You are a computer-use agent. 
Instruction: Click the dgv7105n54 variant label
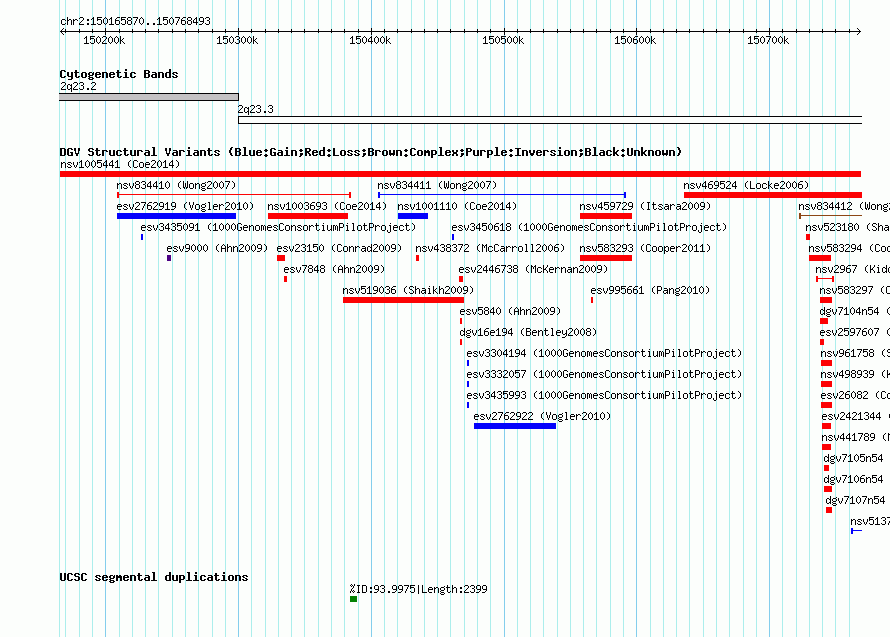pos(853,458)
